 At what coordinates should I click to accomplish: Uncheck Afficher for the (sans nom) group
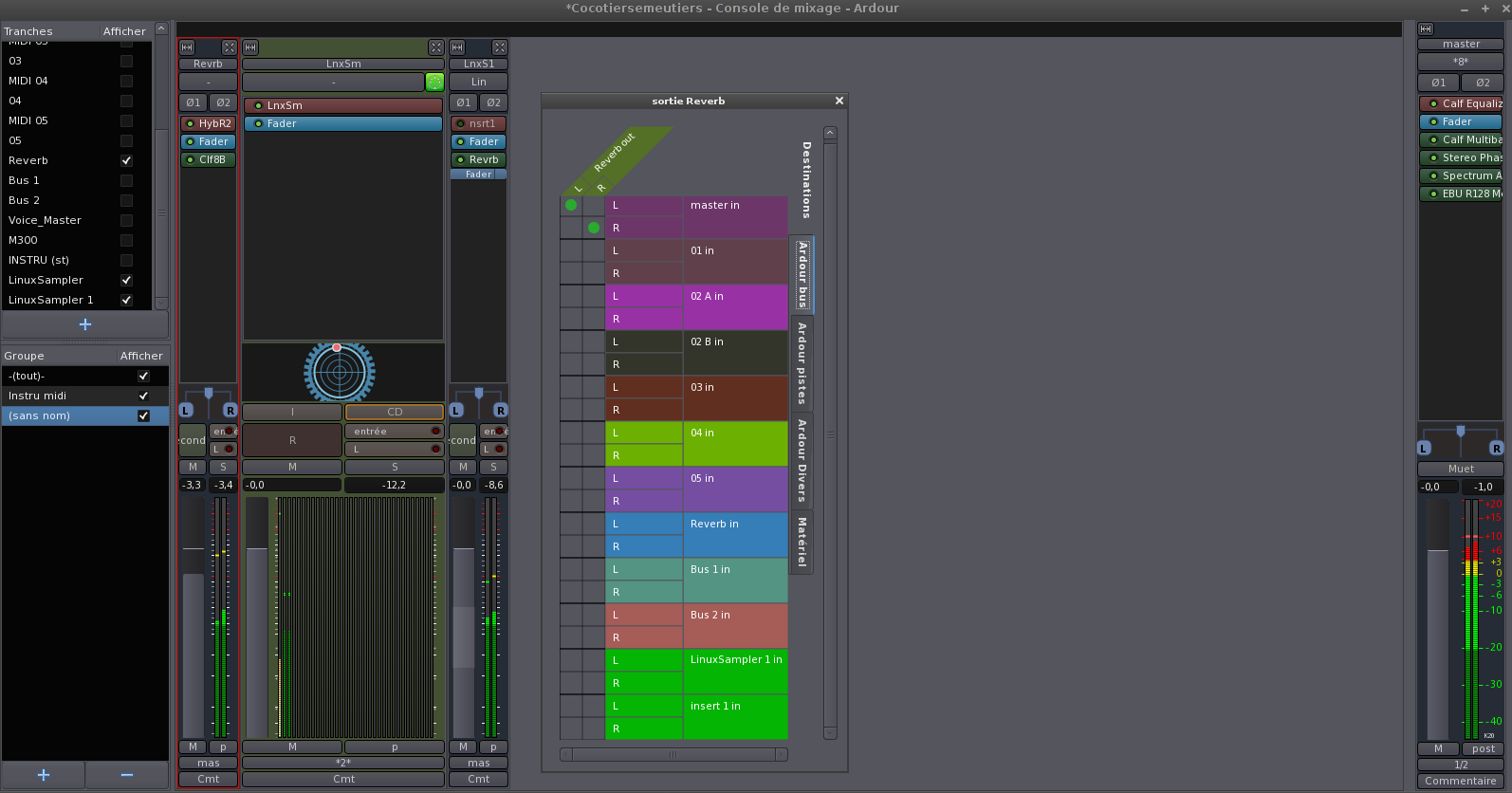(x=143, y=415)
